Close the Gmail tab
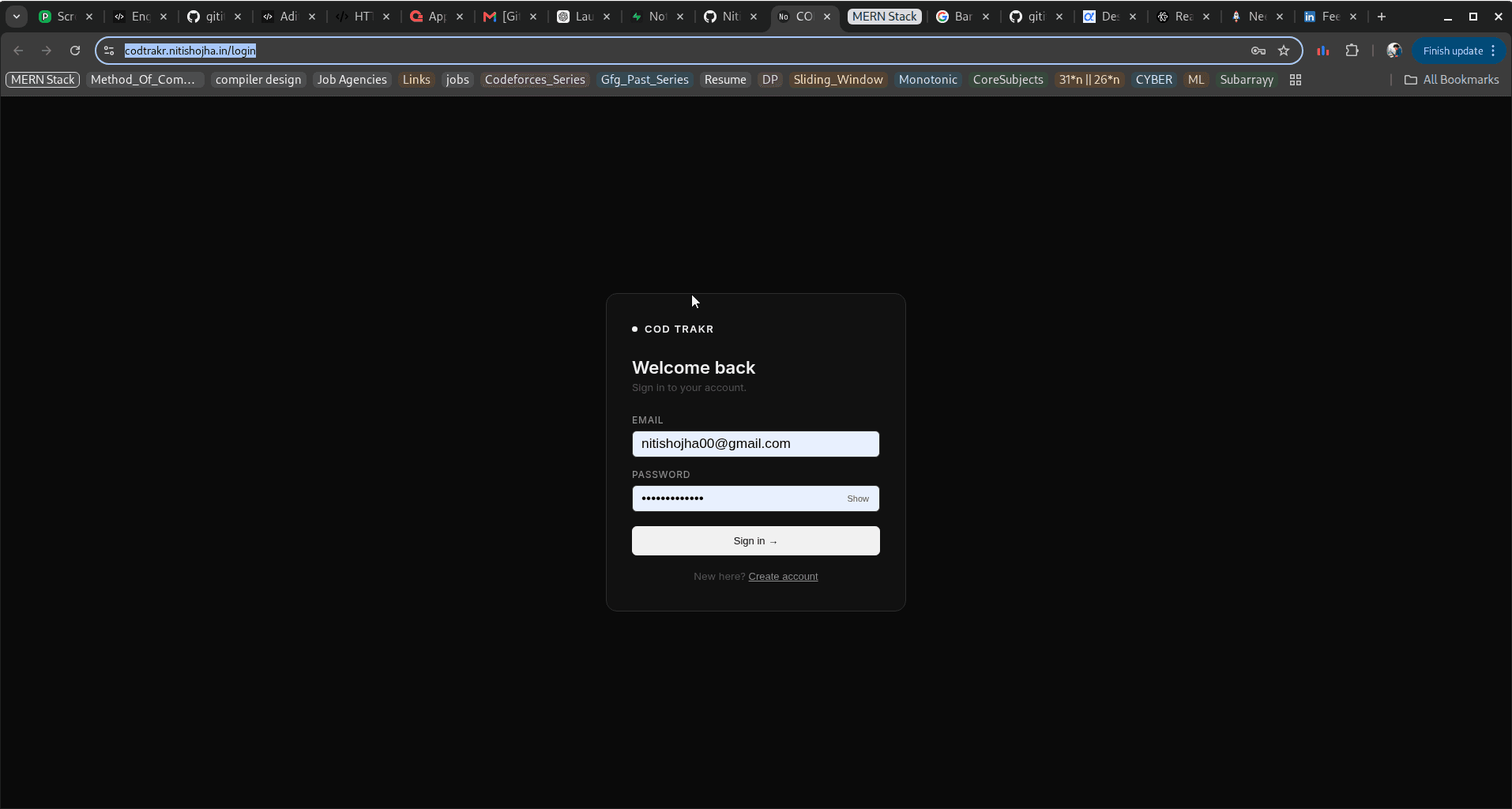The image size is (1512, 809). pyautogui.click(x=533, y=17)
